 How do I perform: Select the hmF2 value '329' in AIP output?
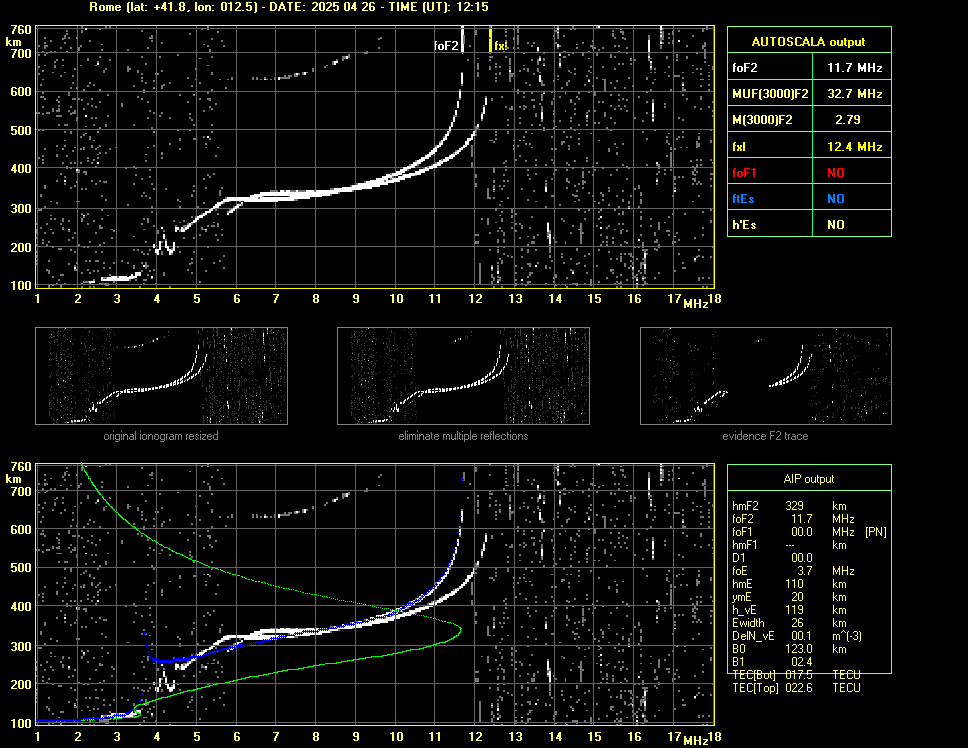pyautogui.click(x=795, y=506)
